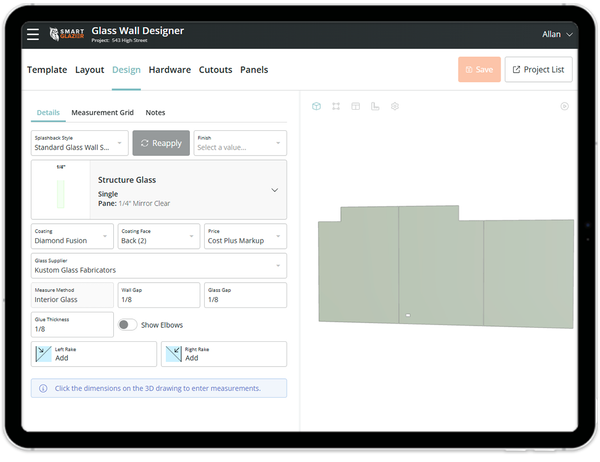Select the L-shaped plan view icon
This screenshot has height=462, width=600.
coord(375,106)
